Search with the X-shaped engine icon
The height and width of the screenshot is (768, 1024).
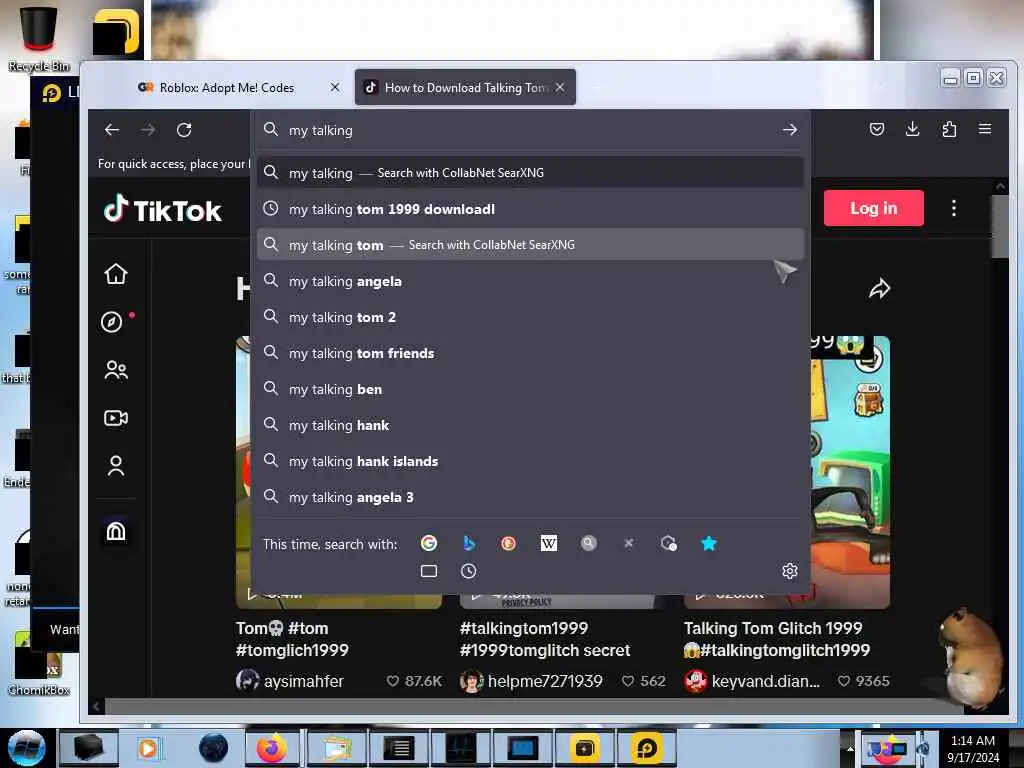[629, 543]
